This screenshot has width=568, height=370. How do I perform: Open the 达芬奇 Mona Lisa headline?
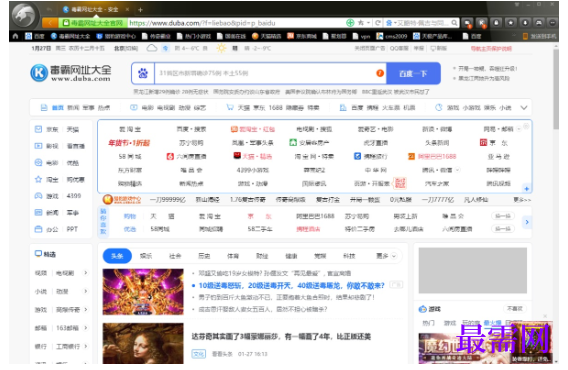(281, 337)
